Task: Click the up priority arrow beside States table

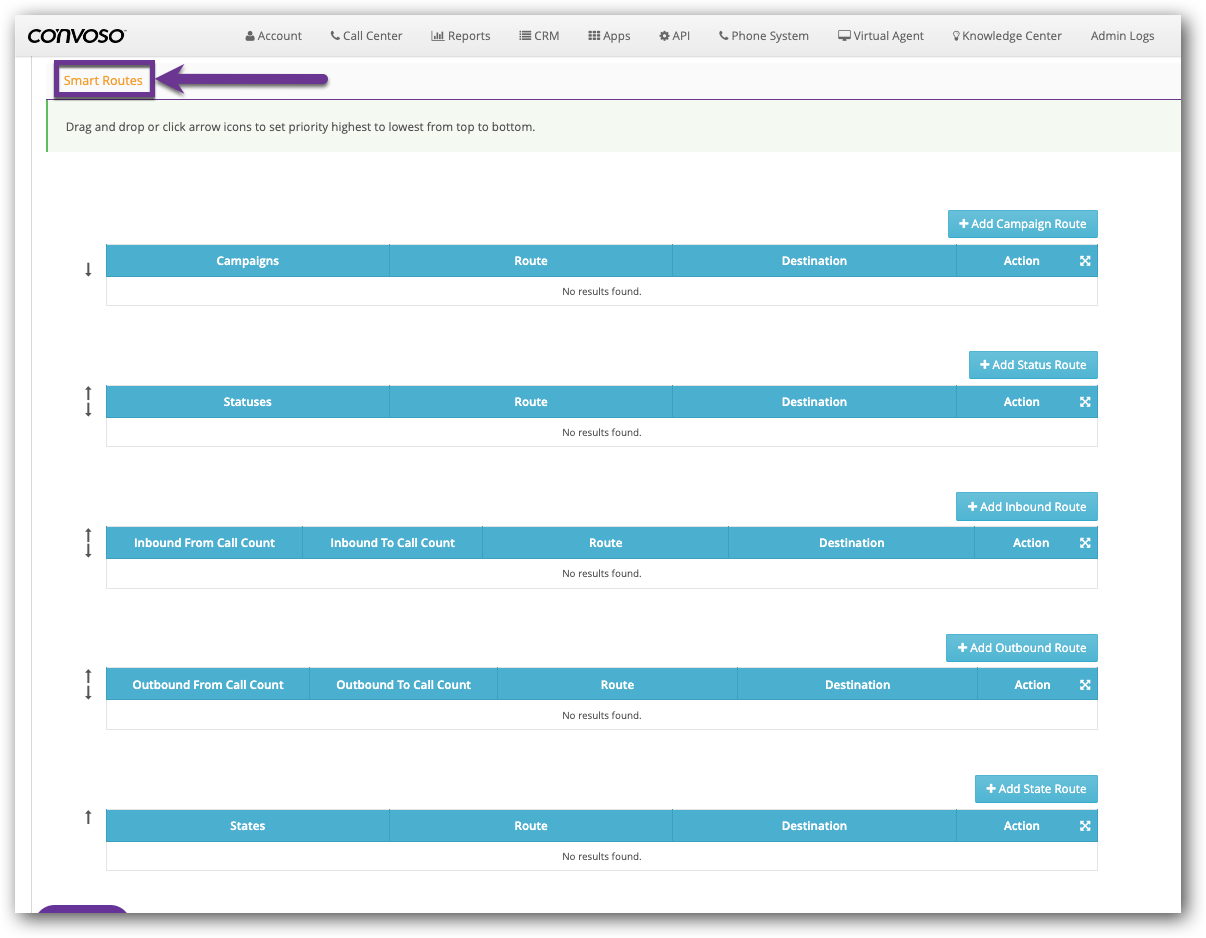Action: coord(88,815)
